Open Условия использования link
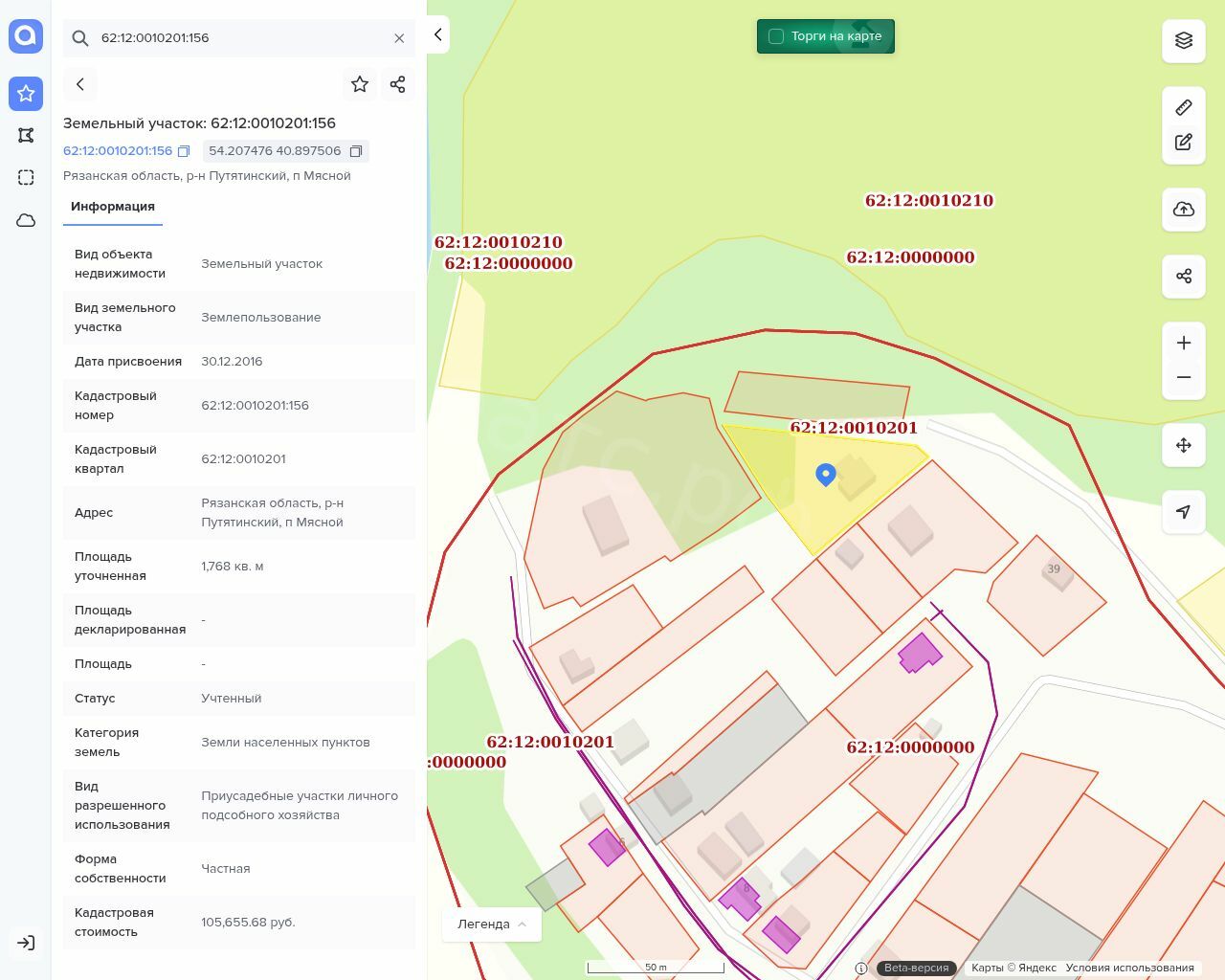The height and width of the screenshot is (980, 1225). point(1129,968)
